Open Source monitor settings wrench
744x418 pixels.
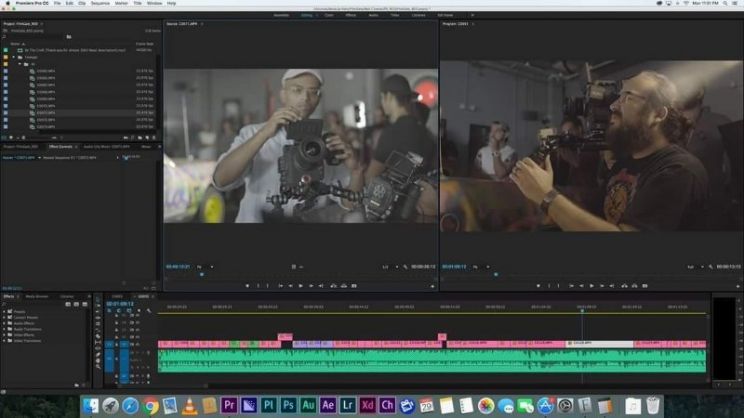coord(405,267)
